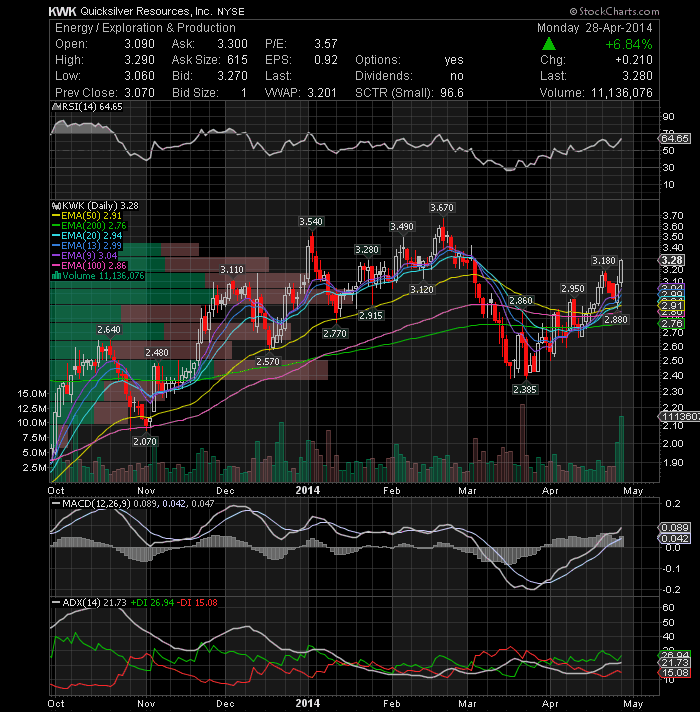Click the Volume 11,136,076 legend entry

coord(99,276)
